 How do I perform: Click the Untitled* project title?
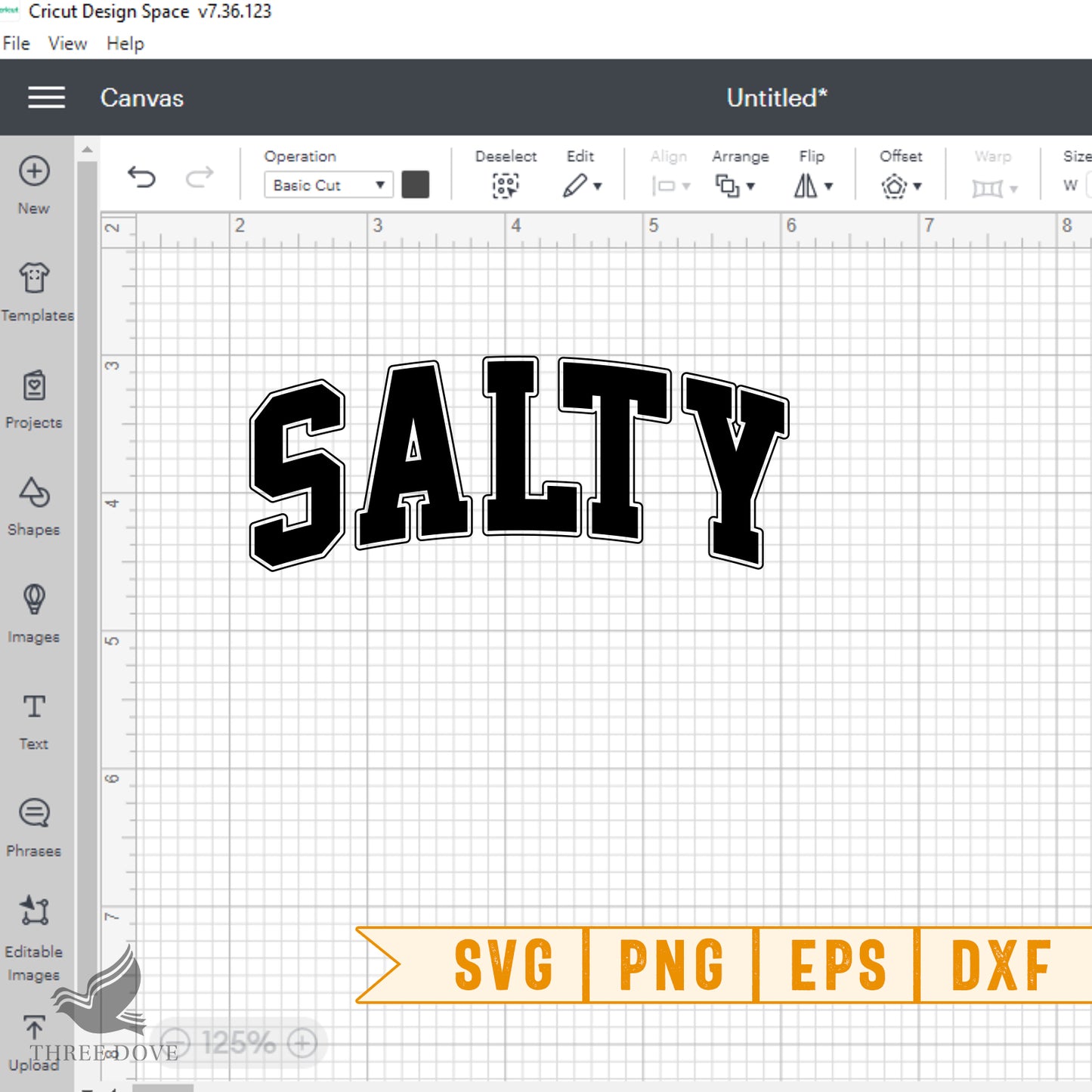click(777, 98)
